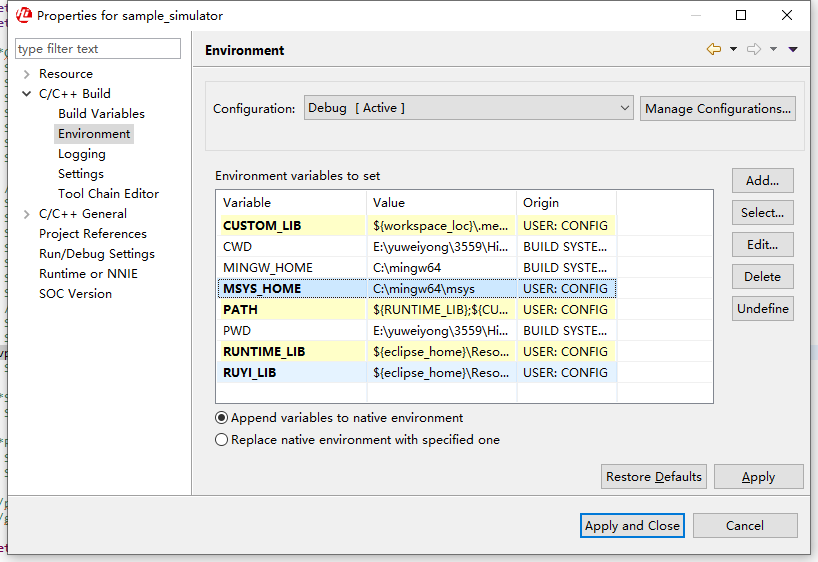The height and width of the screenshot is (562, 818).
Task: Expand the C/C++ General node
Action: (26, 214)
